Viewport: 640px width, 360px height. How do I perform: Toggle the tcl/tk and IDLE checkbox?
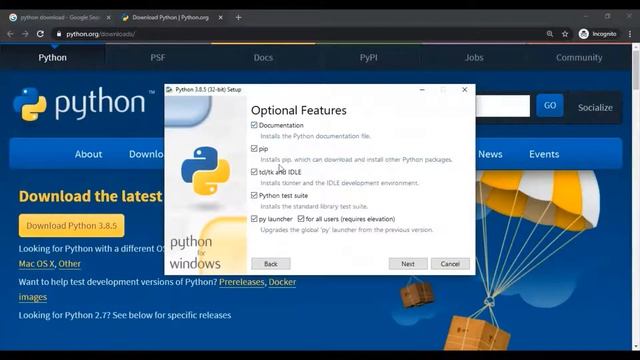point(254,172)
